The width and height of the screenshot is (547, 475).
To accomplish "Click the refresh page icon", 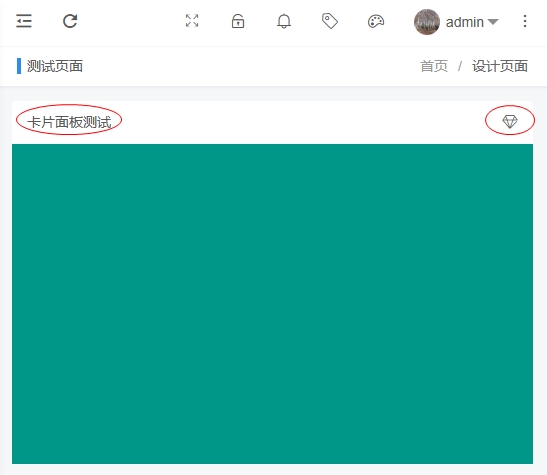I will click(x=70, y=21).
